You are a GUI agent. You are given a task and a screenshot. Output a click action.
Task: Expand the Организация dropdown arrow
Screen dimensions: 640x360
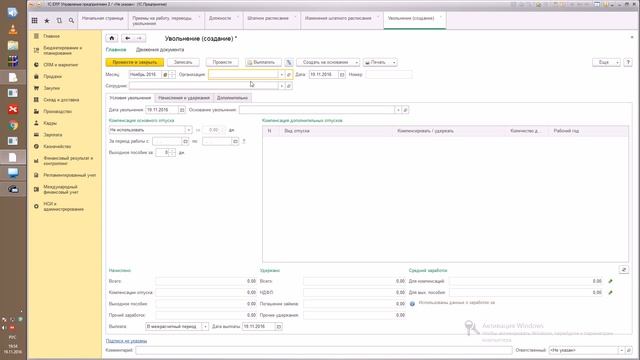pos(281,75)
